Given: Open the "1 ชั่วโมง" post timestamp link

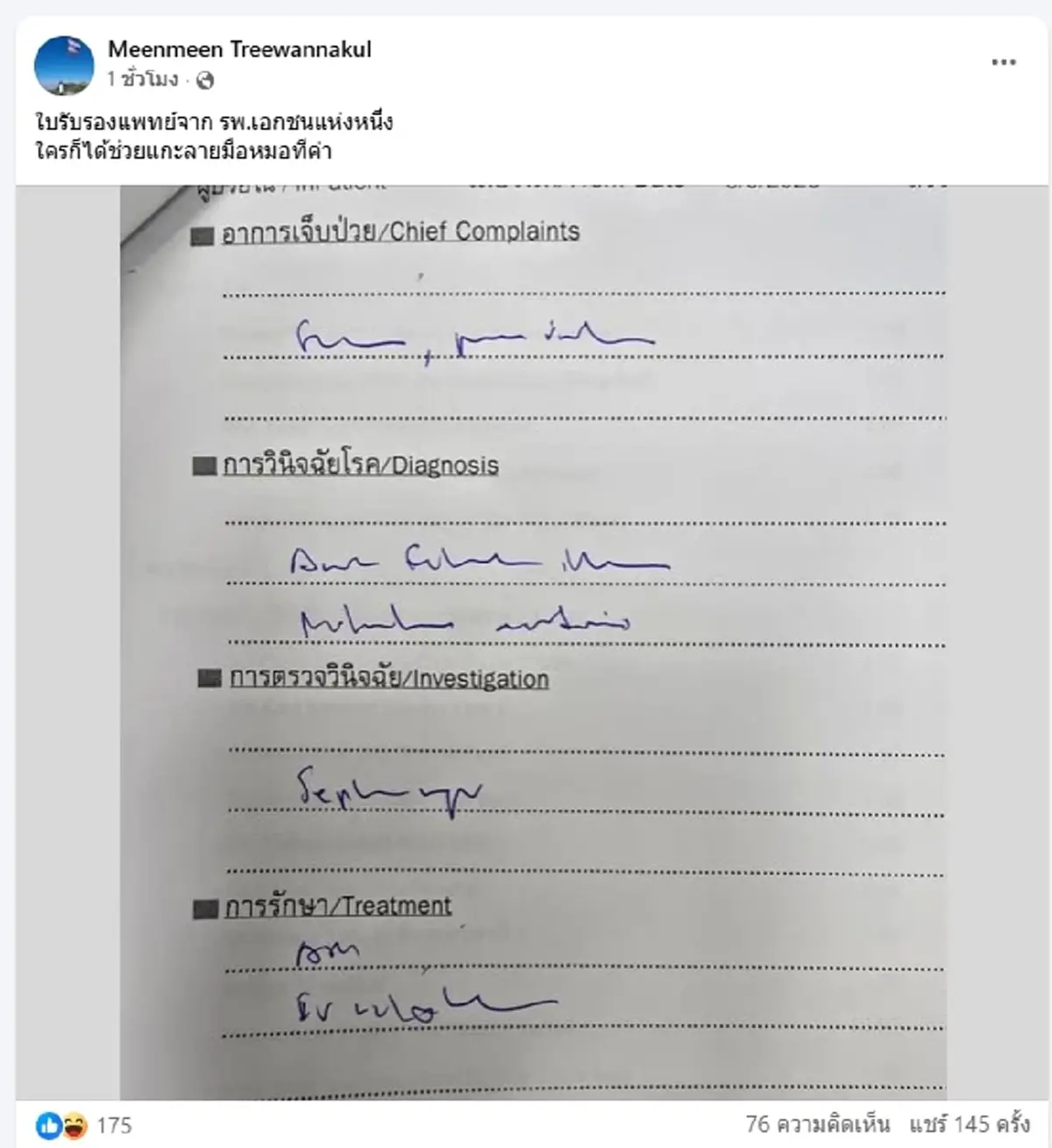Looking at the screenshot, I should point(142,80).
